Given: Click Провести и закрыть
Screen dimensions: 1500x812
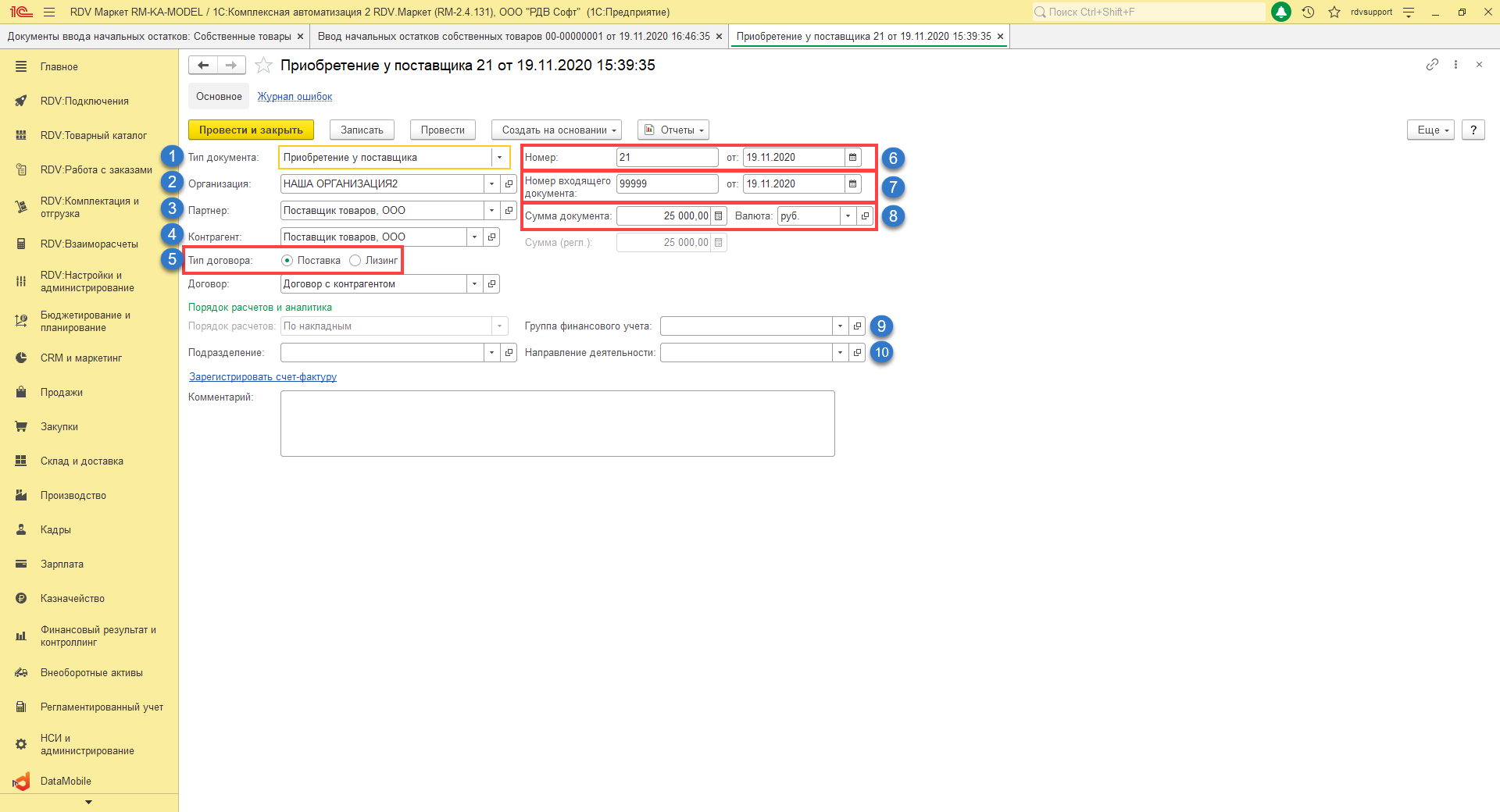Looking at the screenshot, I should pyautogui.click(x=251, y=130).
